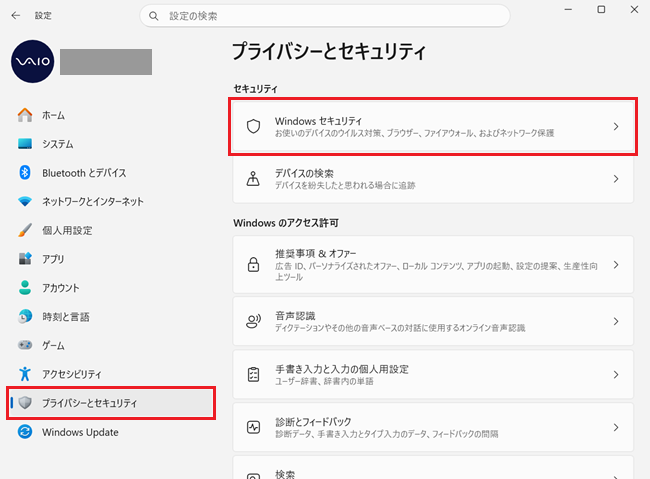Select アプリ in the sidebar

pyautogui.click(x=111, y=259)
